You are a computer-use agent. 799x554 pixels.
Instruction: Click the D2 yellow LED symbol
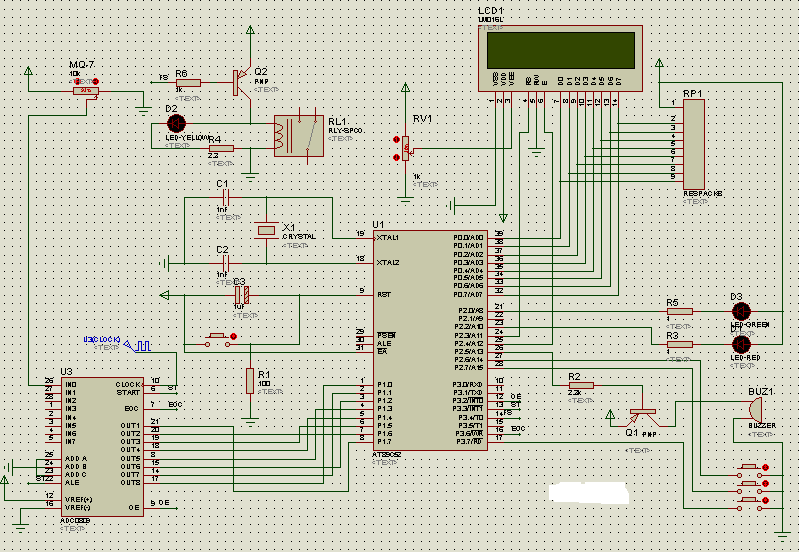[x=176, y=123]
